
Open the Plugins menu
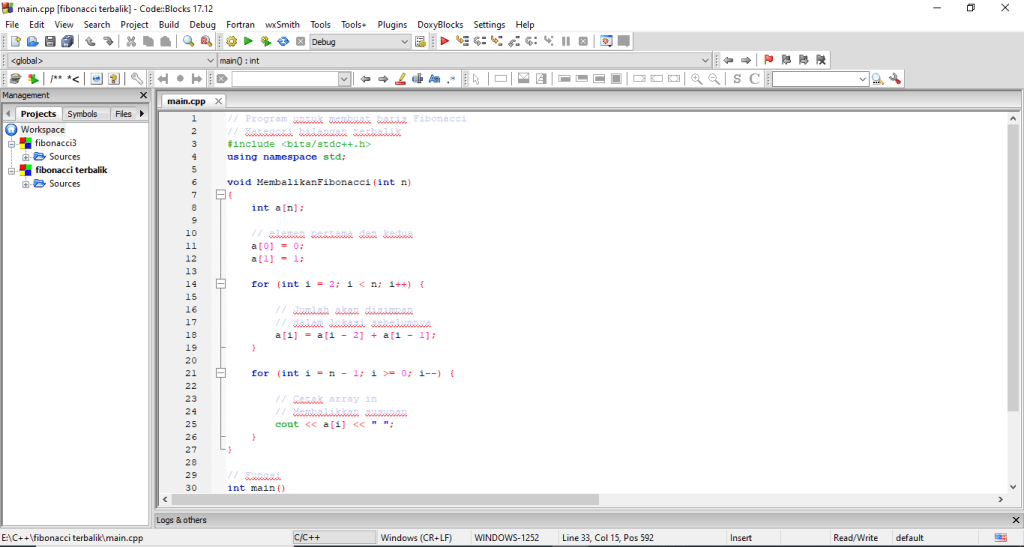[392, 24]
